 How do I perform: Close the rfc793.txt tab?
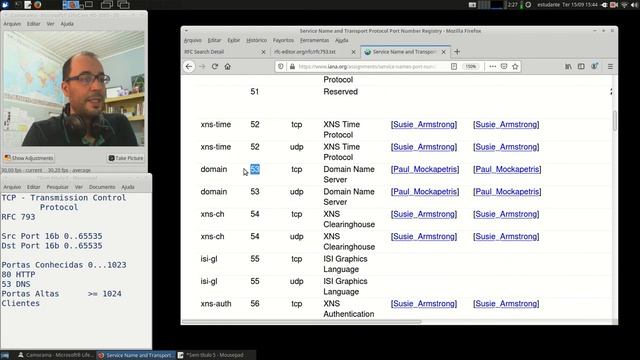353,52
